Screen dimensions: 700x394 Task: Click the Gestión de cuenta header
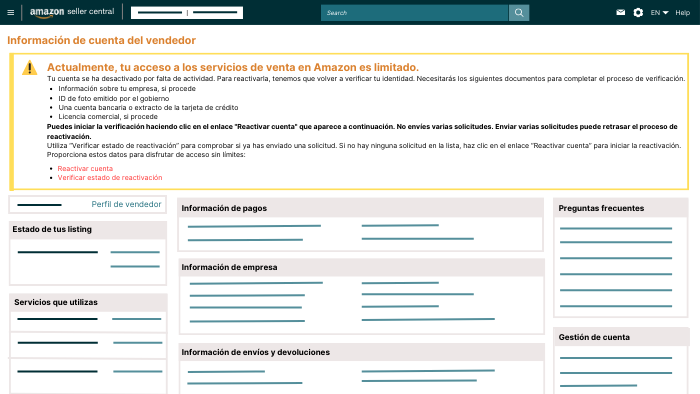[x=621, y=337]
